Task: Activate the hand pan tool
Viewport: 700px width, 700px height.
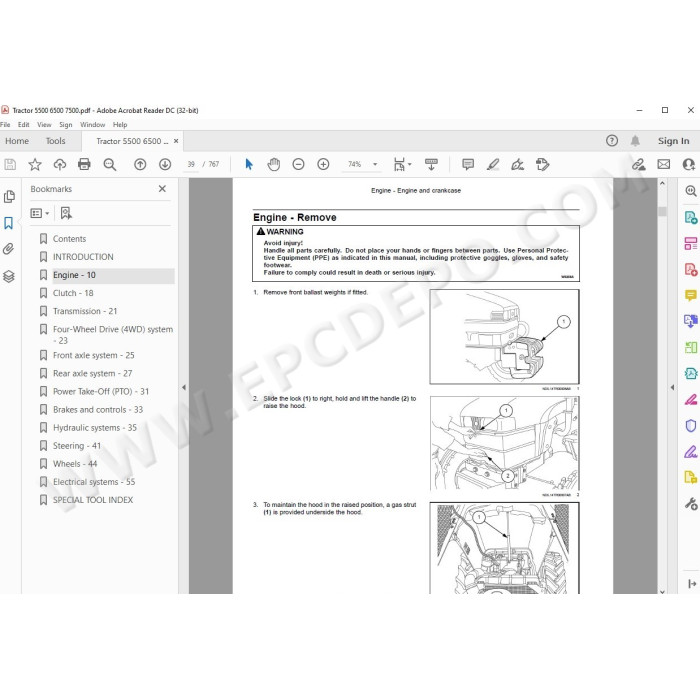Action: (x=274, y=165)
